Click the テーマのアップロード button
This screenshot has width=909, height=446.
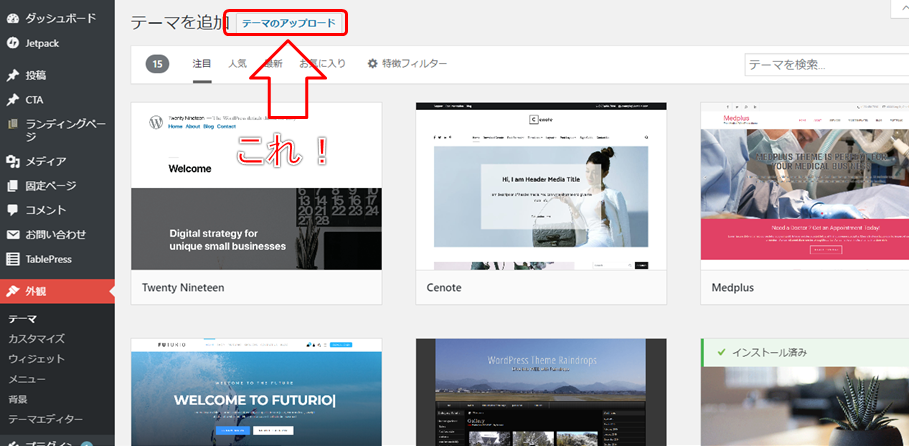pyautogui.click(x=289, y=23)
